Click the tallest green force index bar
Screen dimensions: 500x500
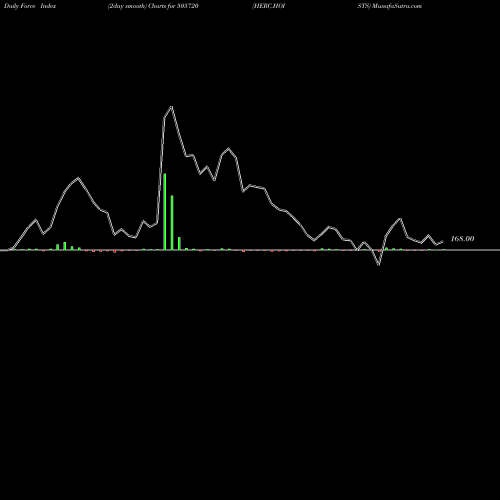(x=165, y=211)
